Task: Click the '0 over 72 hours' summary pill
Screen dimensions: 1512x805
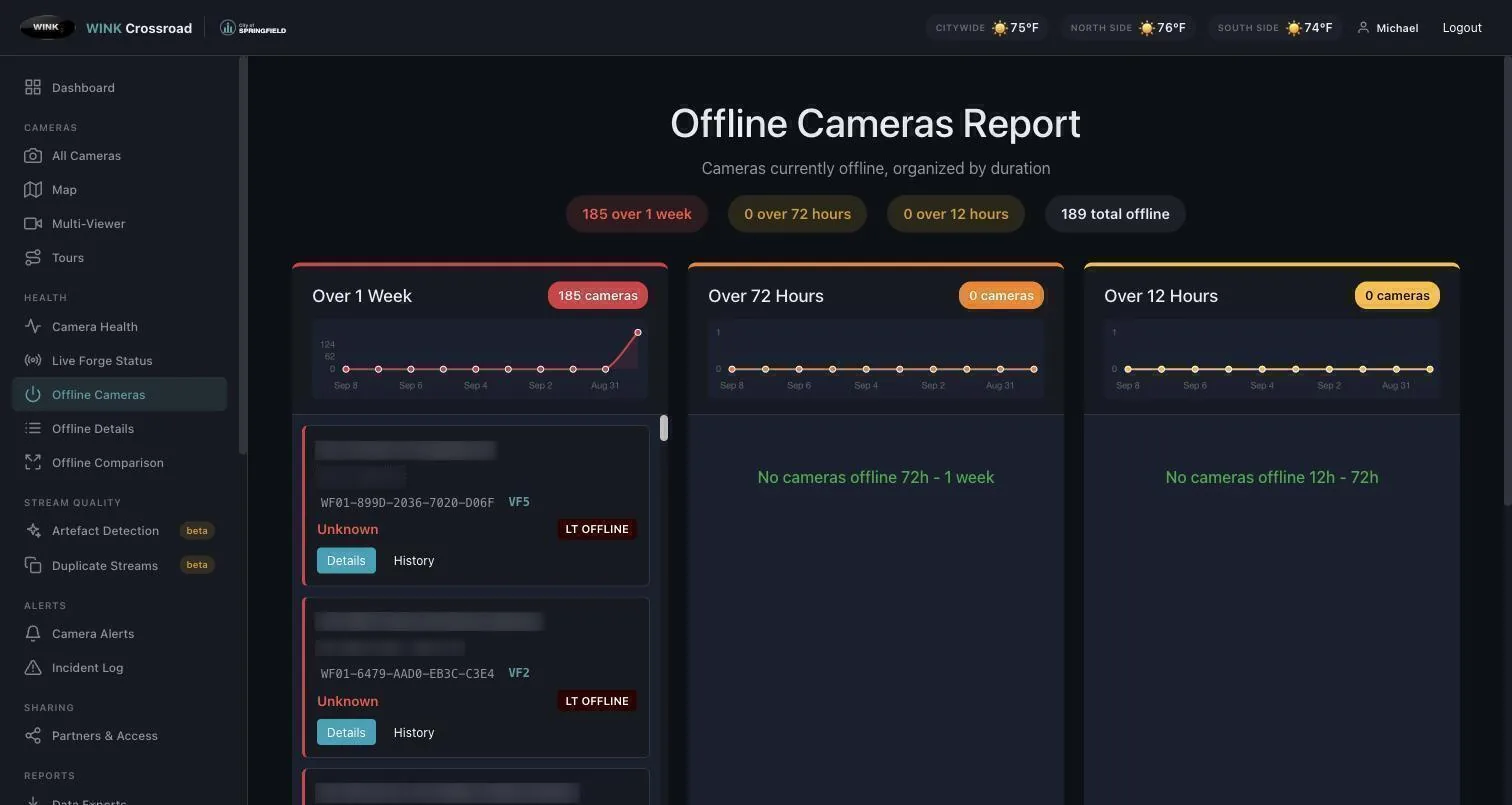Action: point(797,214)
